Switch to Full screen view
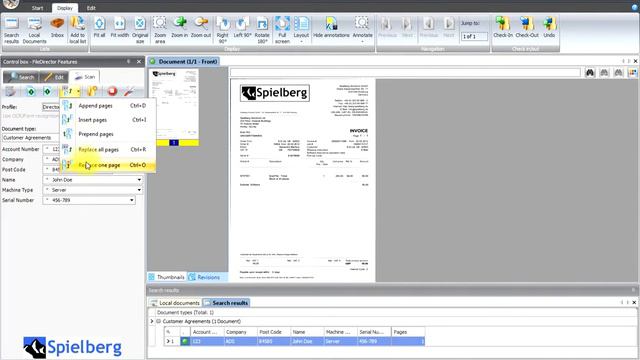The height and width of the screenshot is (360, 640). (x=282, y=30)
